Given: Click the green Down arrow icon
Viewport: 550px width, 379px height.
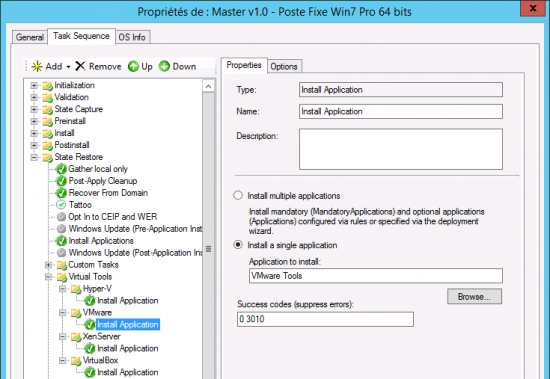Looking at the screenshot, I should click(164, 66).
